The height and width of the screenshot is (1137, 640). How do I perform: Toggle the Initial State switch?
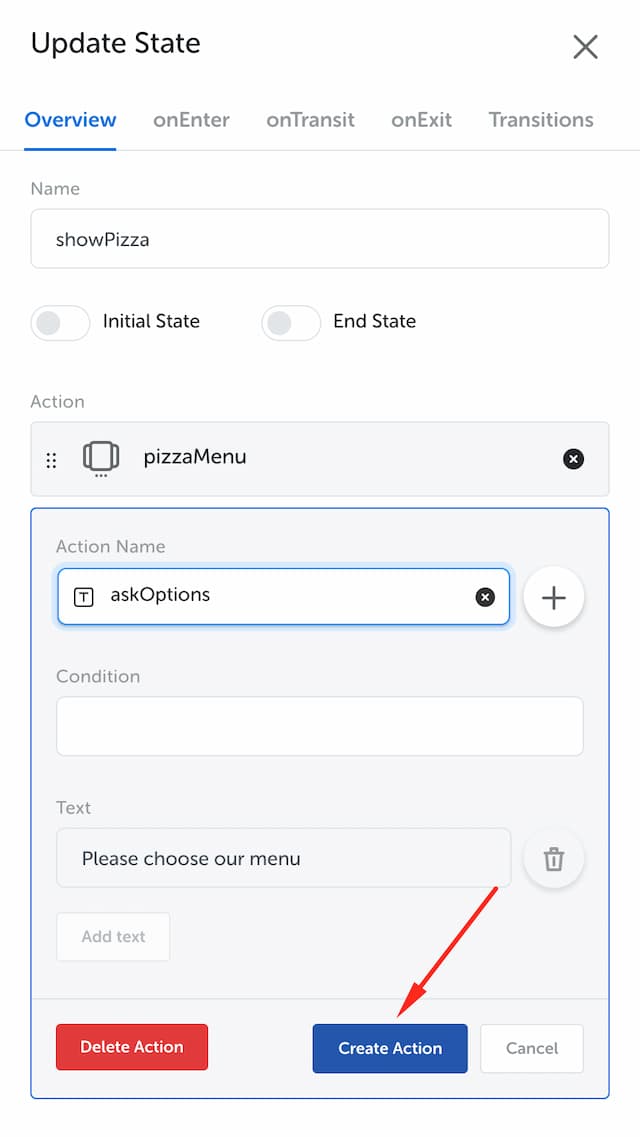[60, 323]
